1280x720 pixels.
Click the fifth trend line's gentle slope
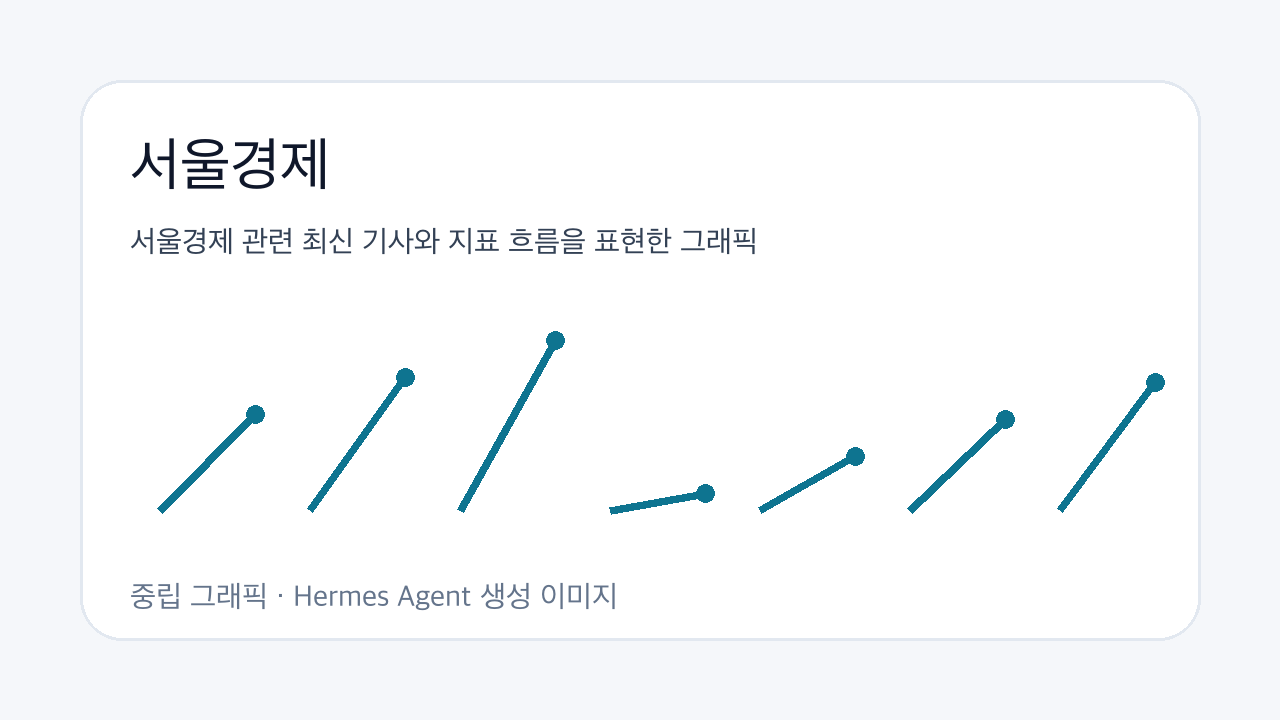tap(807, 483)
